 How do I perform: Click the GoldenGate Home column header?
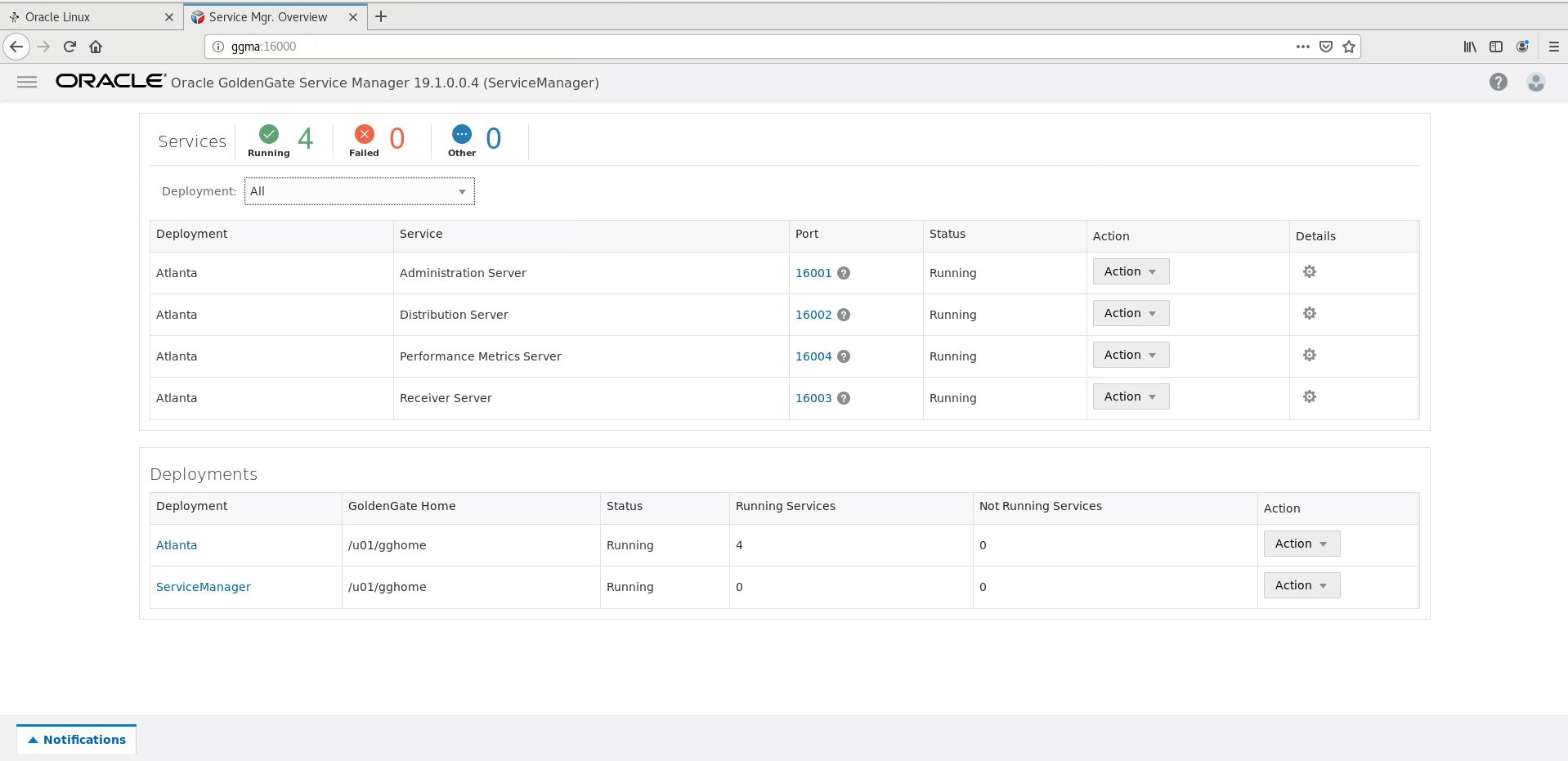pos(401,506)
